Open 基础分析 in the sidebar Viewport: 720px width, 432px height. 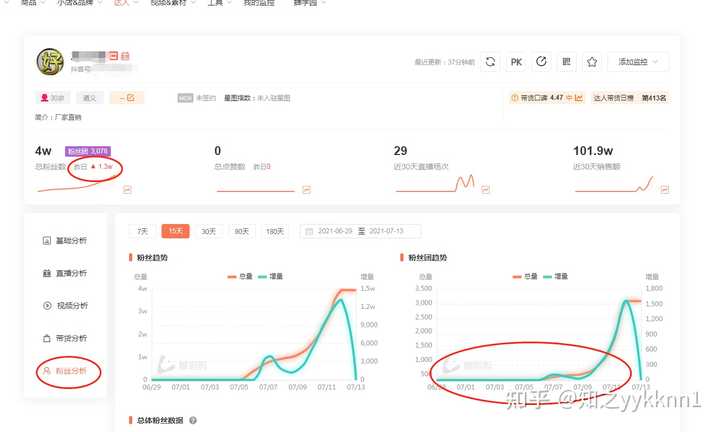65,241
